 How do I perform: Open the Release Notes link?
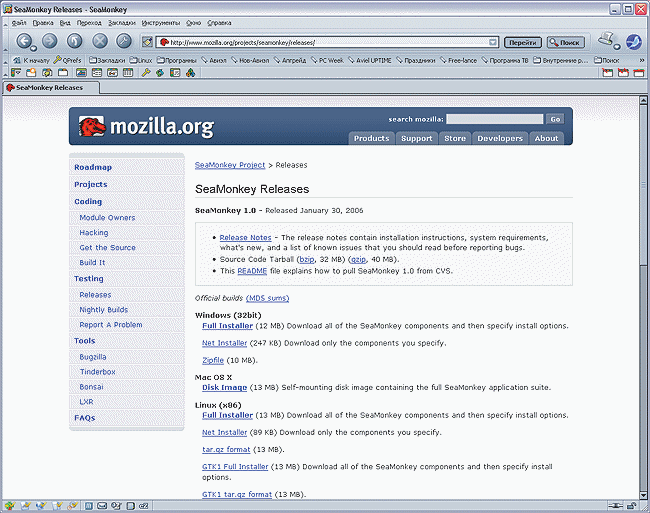pos(245,237)
